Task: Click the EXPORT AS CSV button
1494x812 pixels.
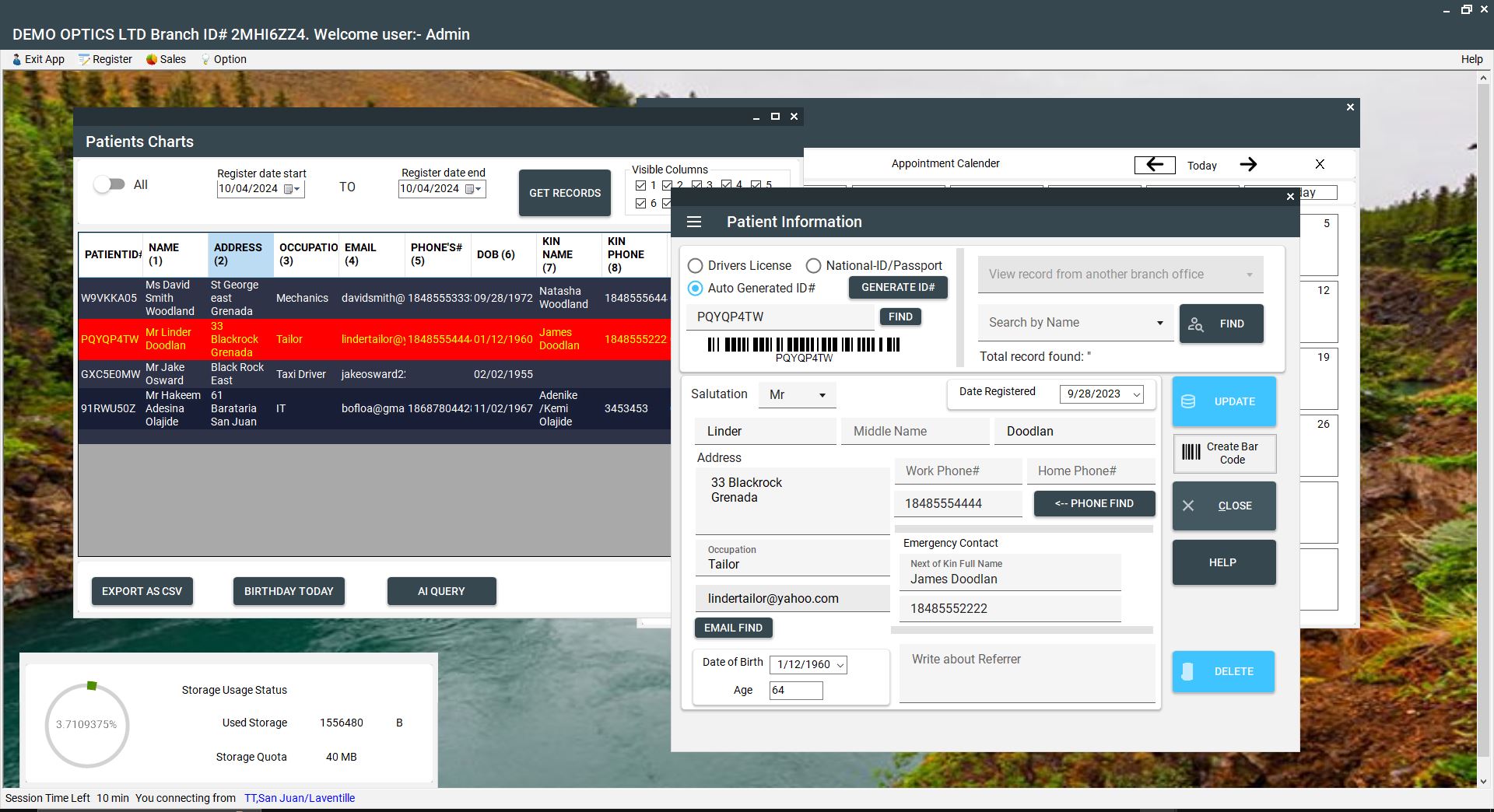Action: tap(142, 591)
